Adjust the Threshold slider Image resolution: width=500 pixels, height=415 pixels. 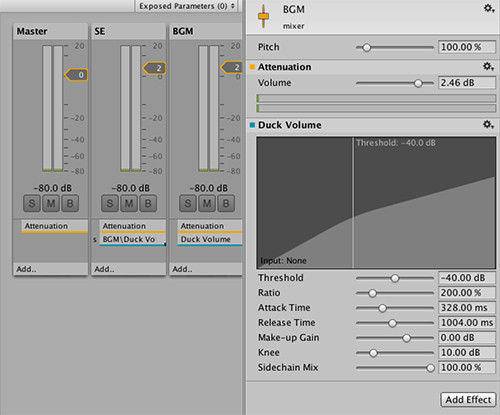(x=395, y=278)
